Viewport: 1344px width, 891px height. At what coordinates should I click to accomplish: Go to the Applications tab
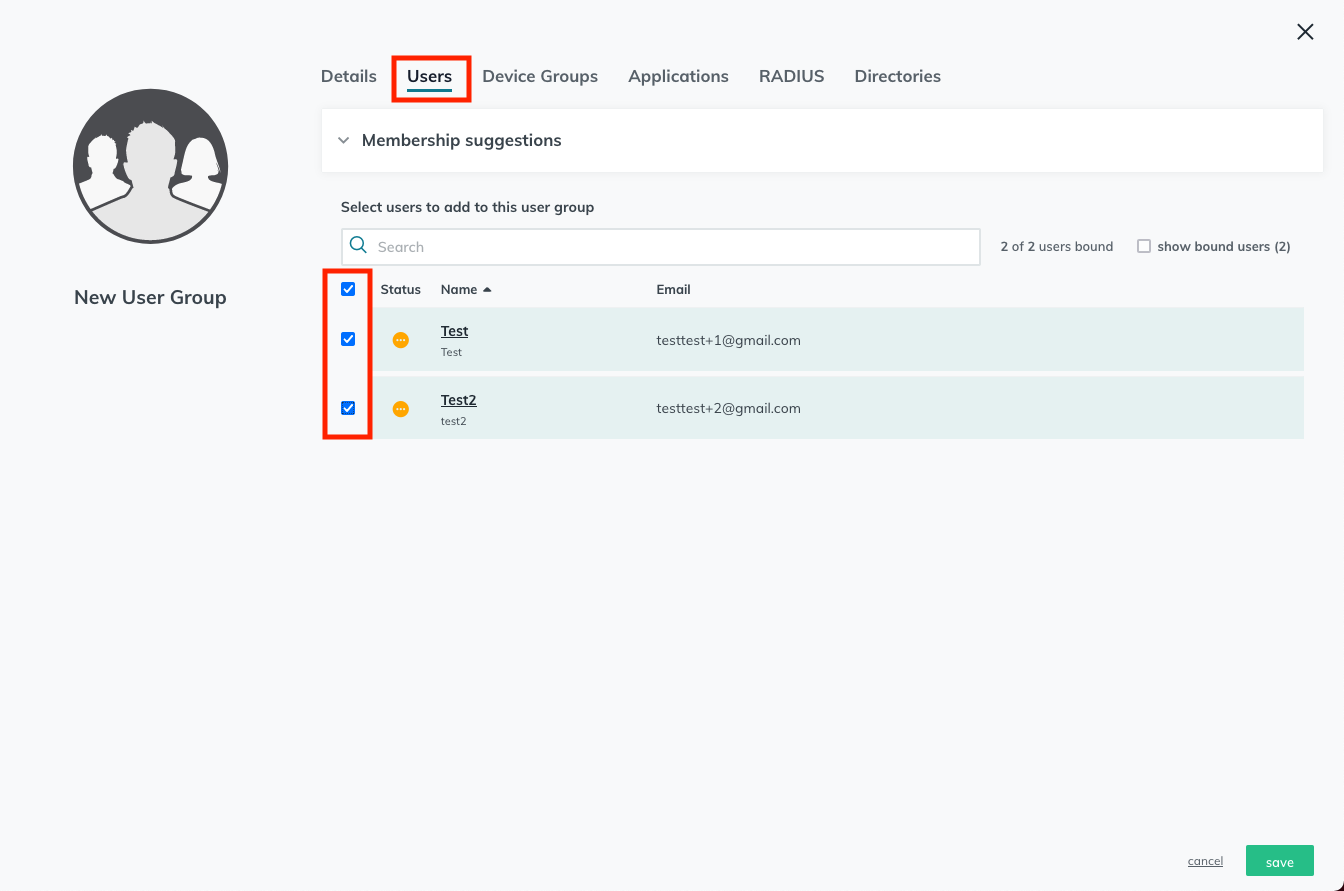pyautogui.click(x=678, y=76)
